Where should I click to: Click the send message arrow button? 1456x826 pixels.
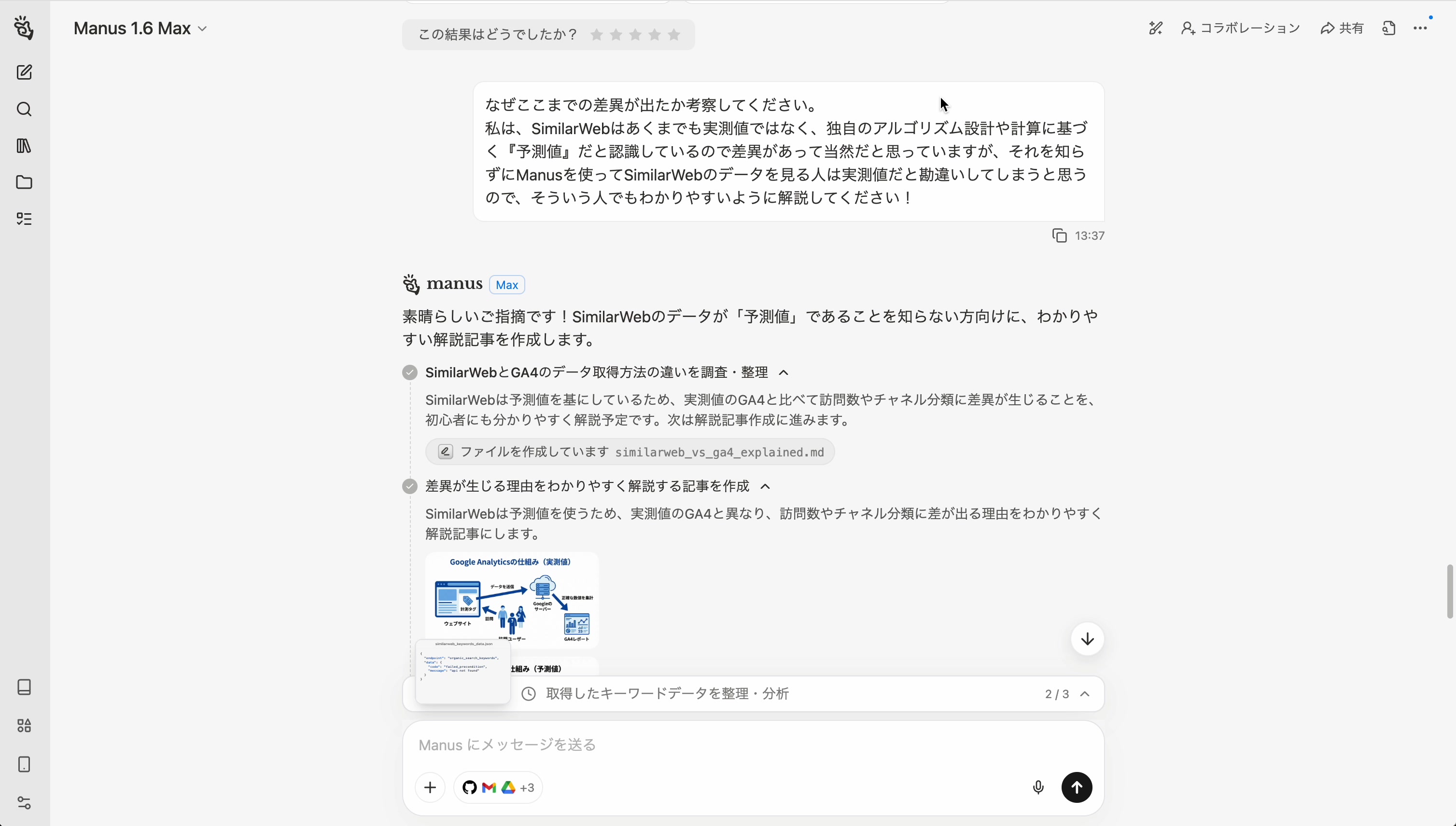[1076, 787]
